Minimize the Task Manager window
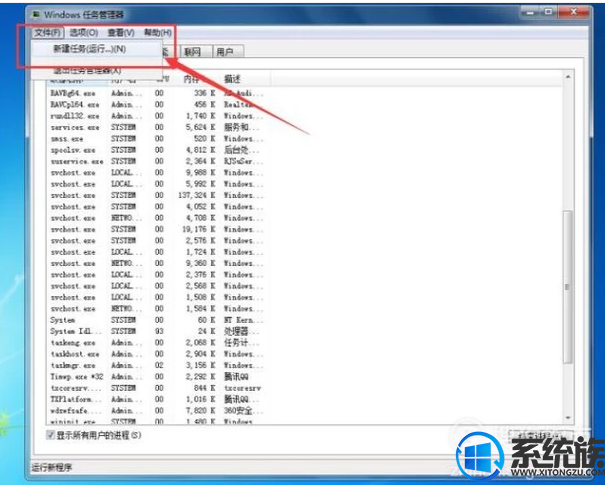The width and height of the screenshot is (605, 485). coord(531,13)
